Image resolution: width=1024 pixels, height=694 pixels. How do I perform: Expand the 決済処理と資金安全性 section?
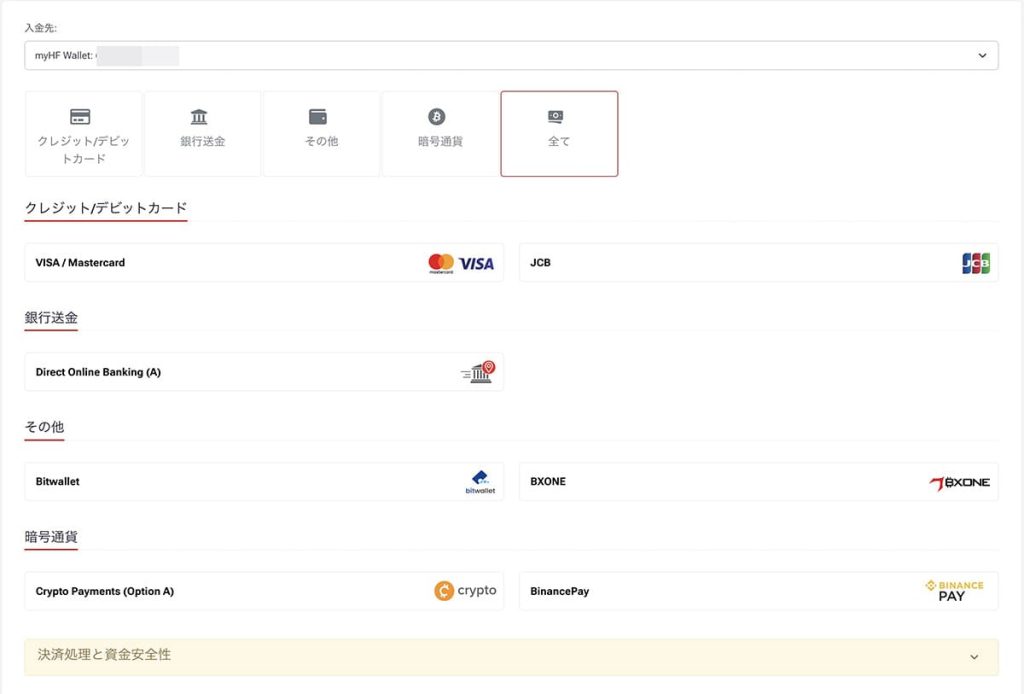click(510, 656)
